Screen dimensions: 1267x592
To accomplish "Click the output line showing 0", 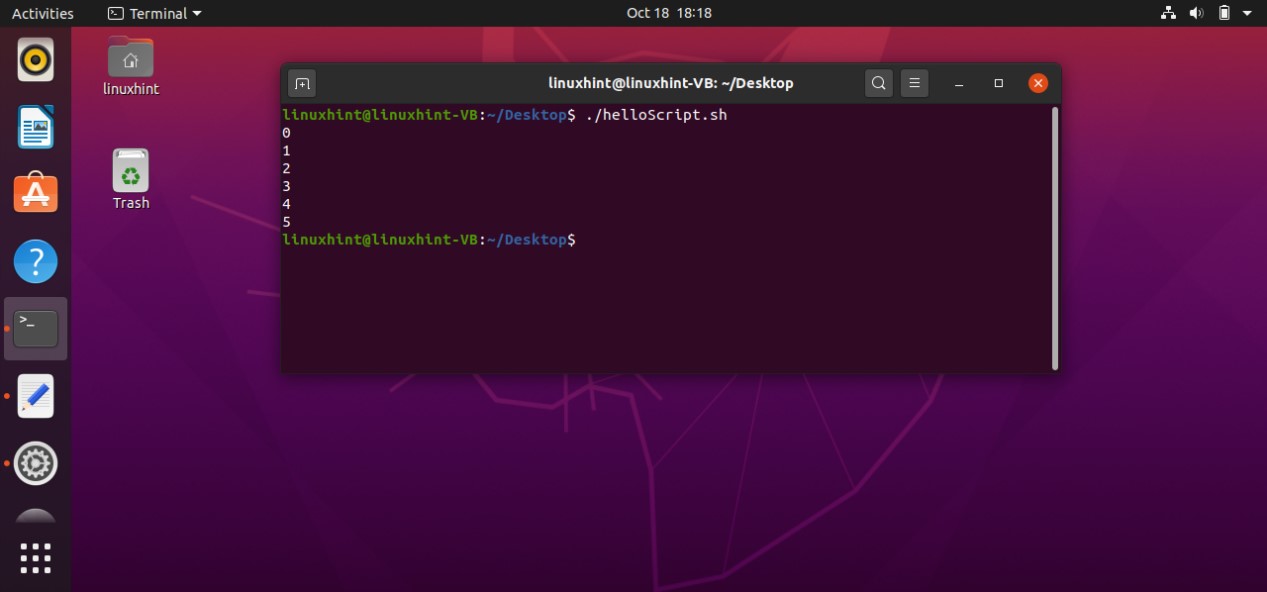I will coord(287,133).
